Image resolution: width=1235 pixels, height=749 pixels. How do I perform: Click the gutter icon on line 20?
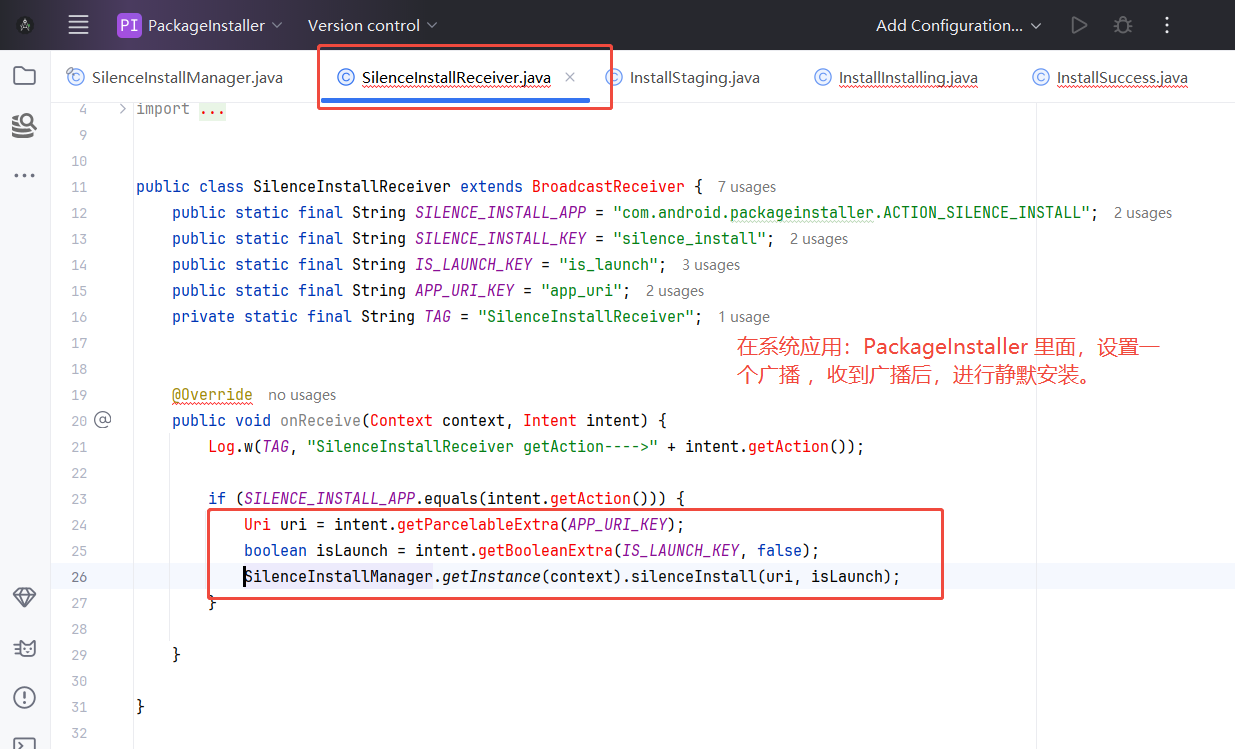point(102,420)
